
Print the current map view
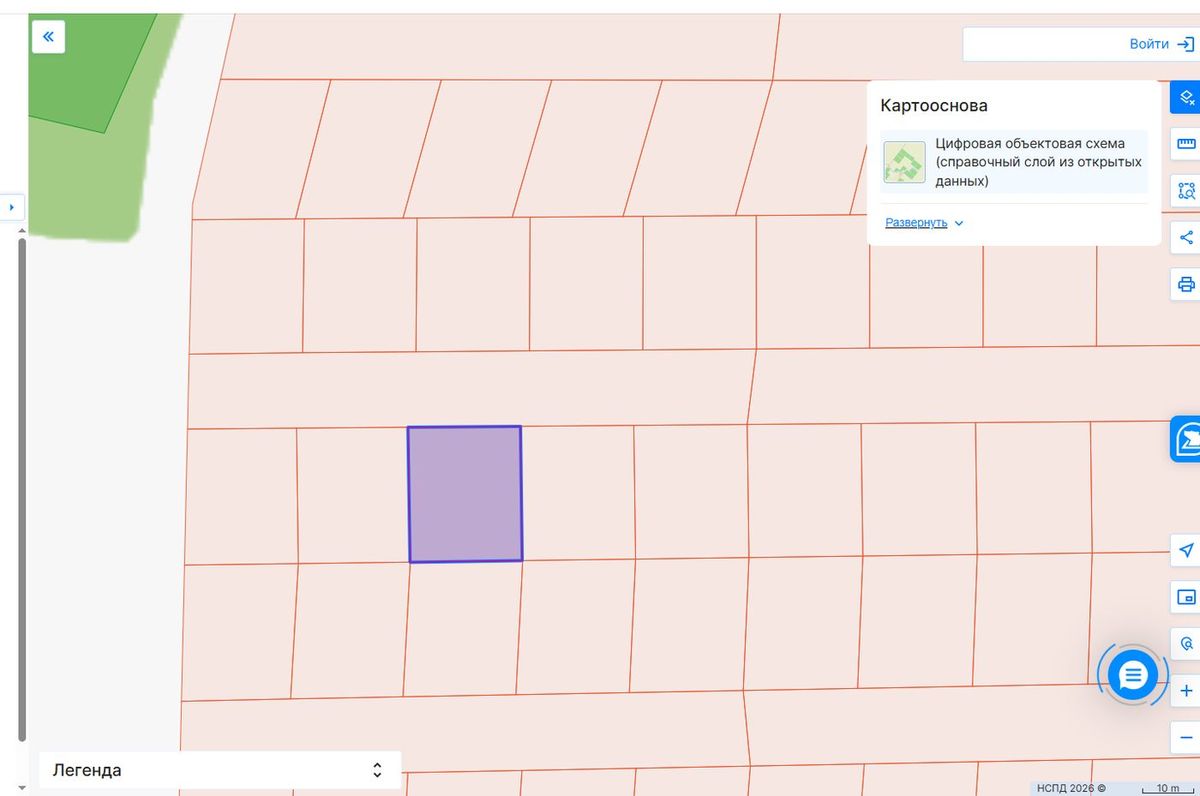click(1186, 284)
